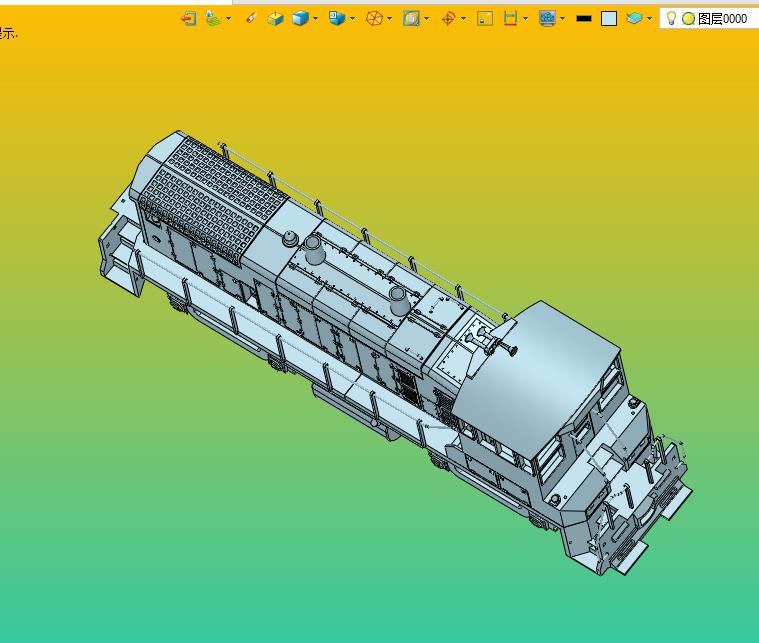This screenshot has height=643, width=759.
Task: Select the red eraser brush tool
Action: click(250, 18)
